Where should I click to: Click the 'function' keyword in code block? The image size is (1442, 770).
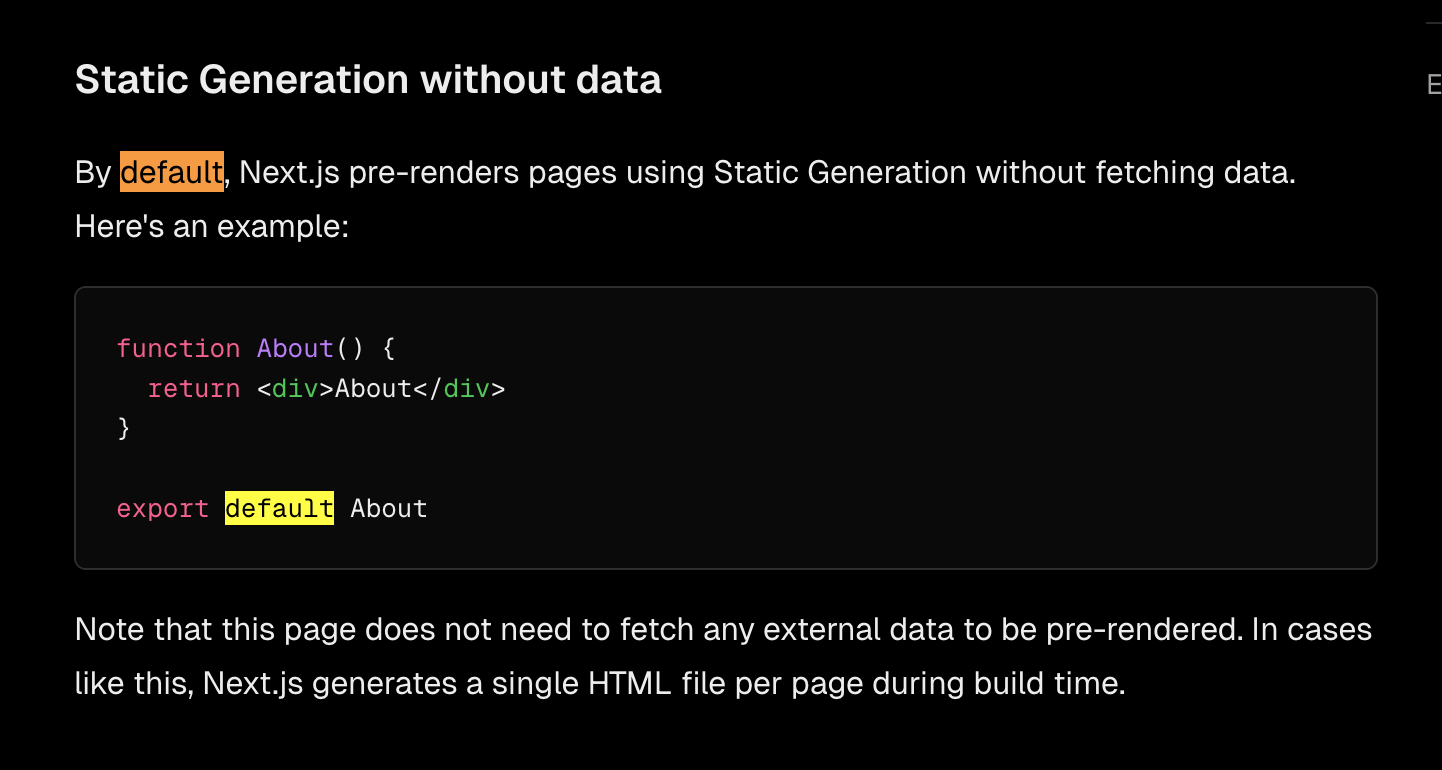pos(178,348)
